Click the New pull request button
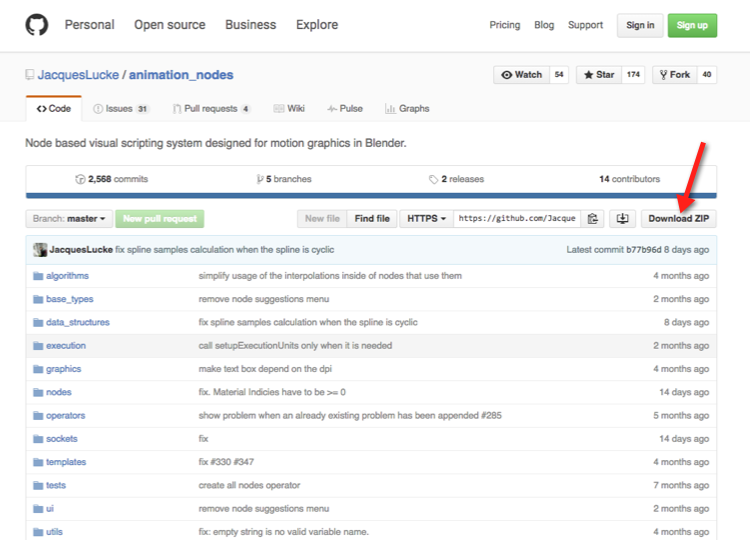 point(160,219)
